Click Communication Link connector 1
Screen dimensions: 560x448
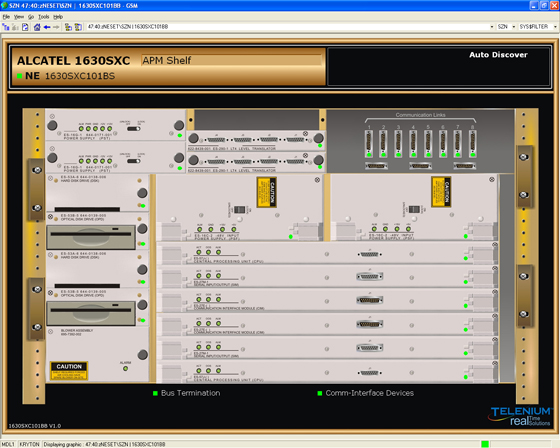coord(369,144)
